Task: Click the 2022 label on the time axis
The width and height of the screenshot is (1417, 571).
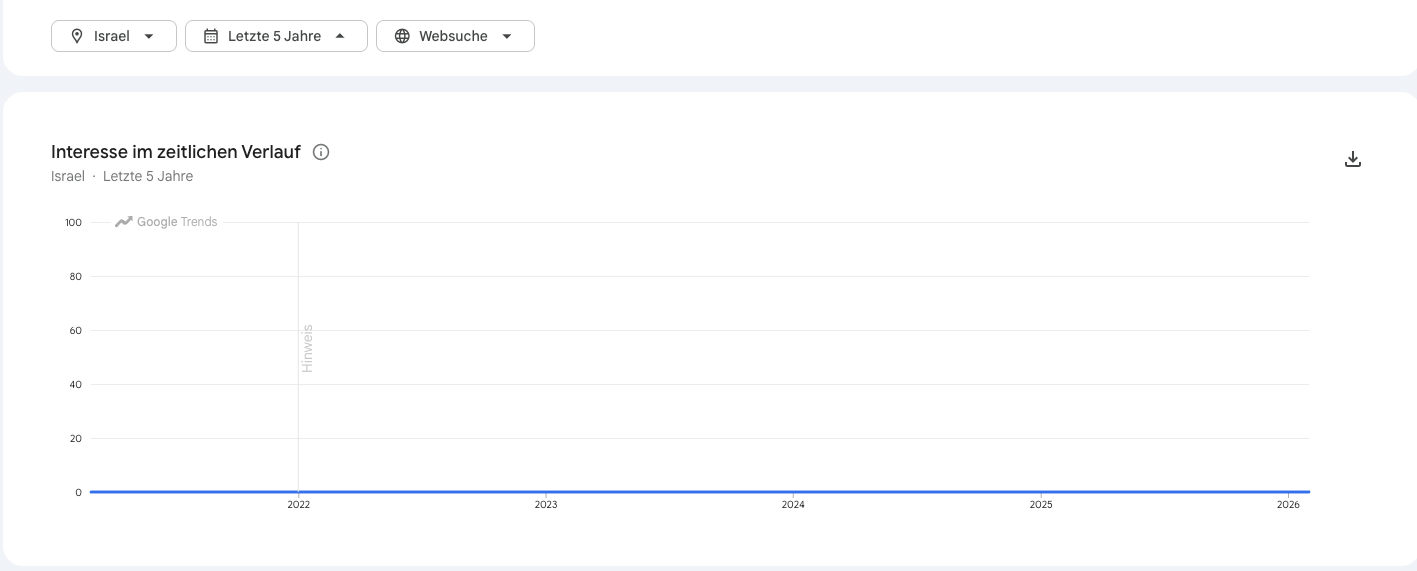Action: (299, 505)
